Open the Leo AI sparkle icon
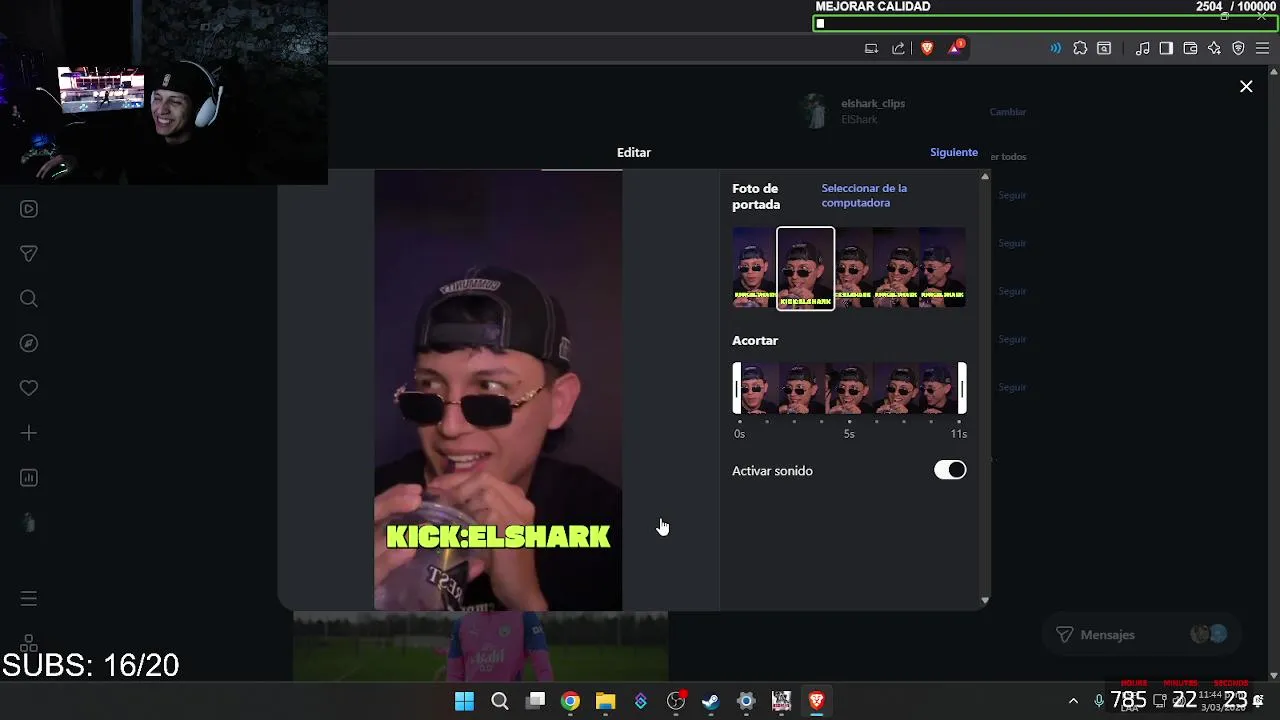Screen dimensions: 1280x720 coord(1214,48)
